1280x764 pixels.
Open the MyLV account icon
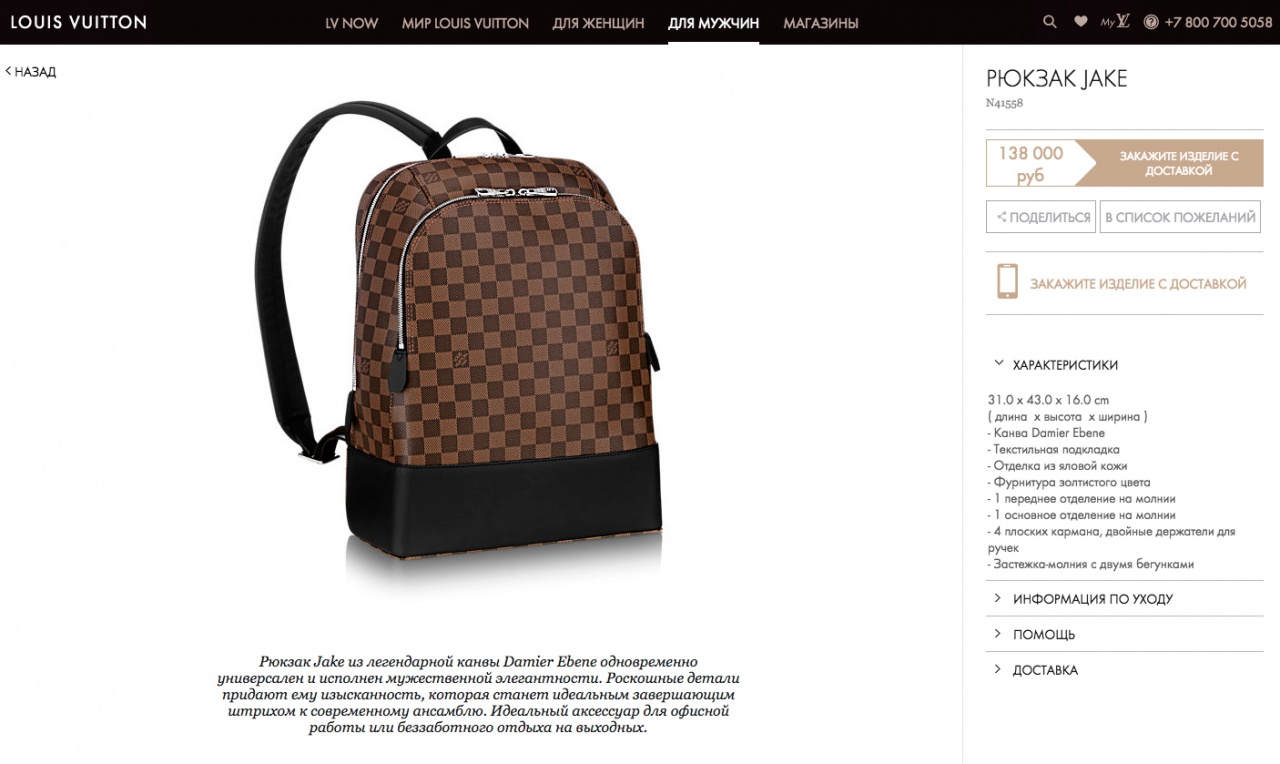(1115, 21)
